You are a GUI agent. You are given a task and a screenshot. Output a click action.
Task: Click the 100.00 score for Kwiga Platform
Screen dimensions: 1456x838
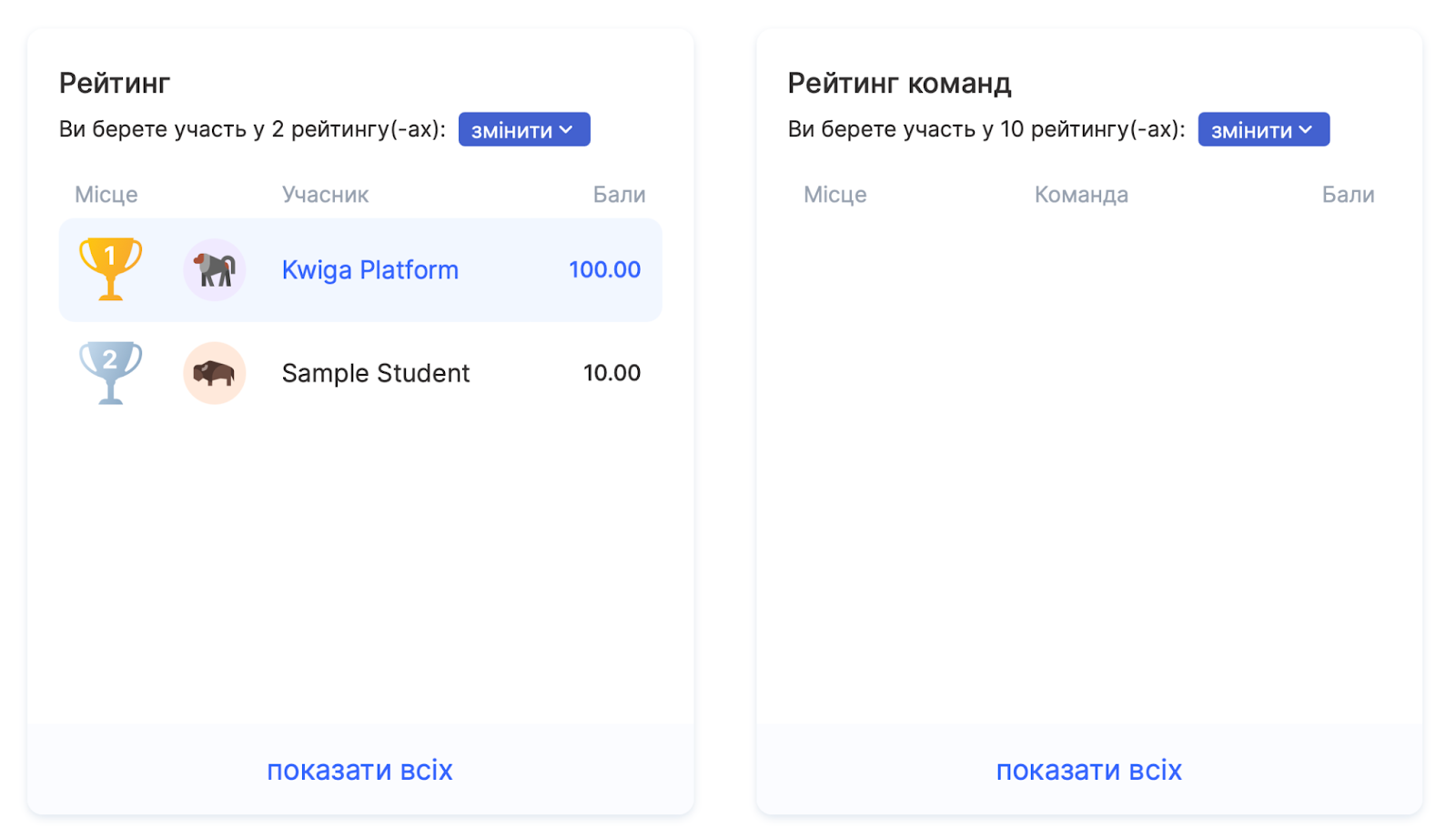click(604, 269)
